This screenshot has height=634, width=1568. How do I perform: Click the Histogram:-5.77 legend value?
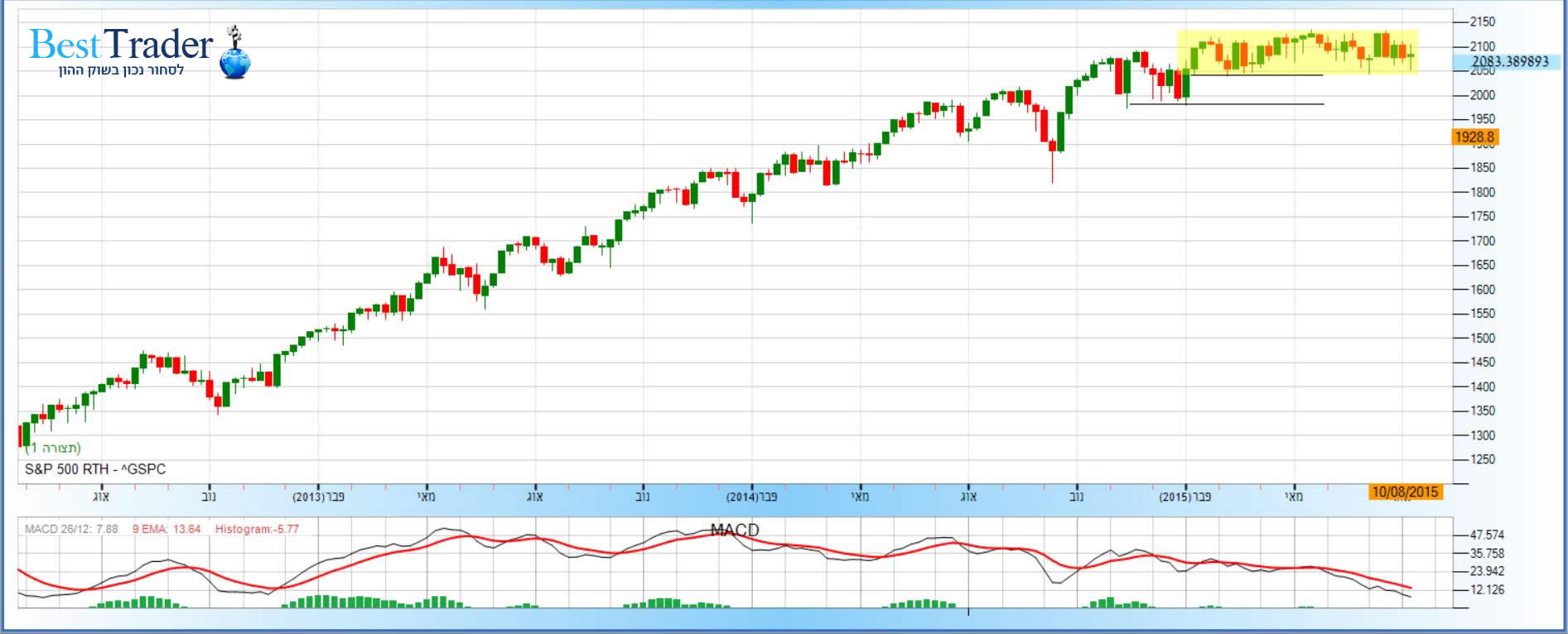tap(257, 529)
